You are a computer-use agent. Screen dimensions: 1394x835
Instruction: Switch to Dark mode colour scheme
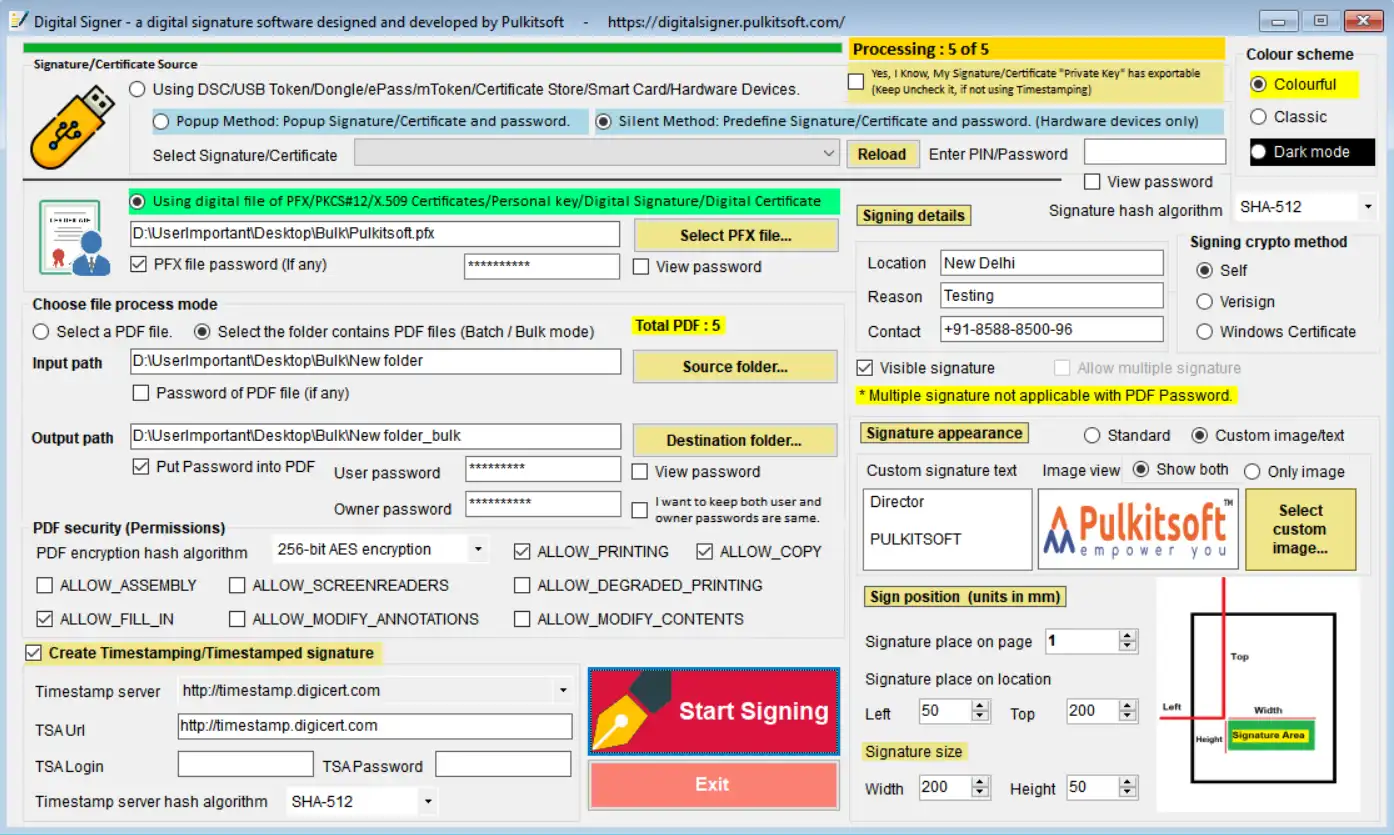click(x=1258, y=152)
